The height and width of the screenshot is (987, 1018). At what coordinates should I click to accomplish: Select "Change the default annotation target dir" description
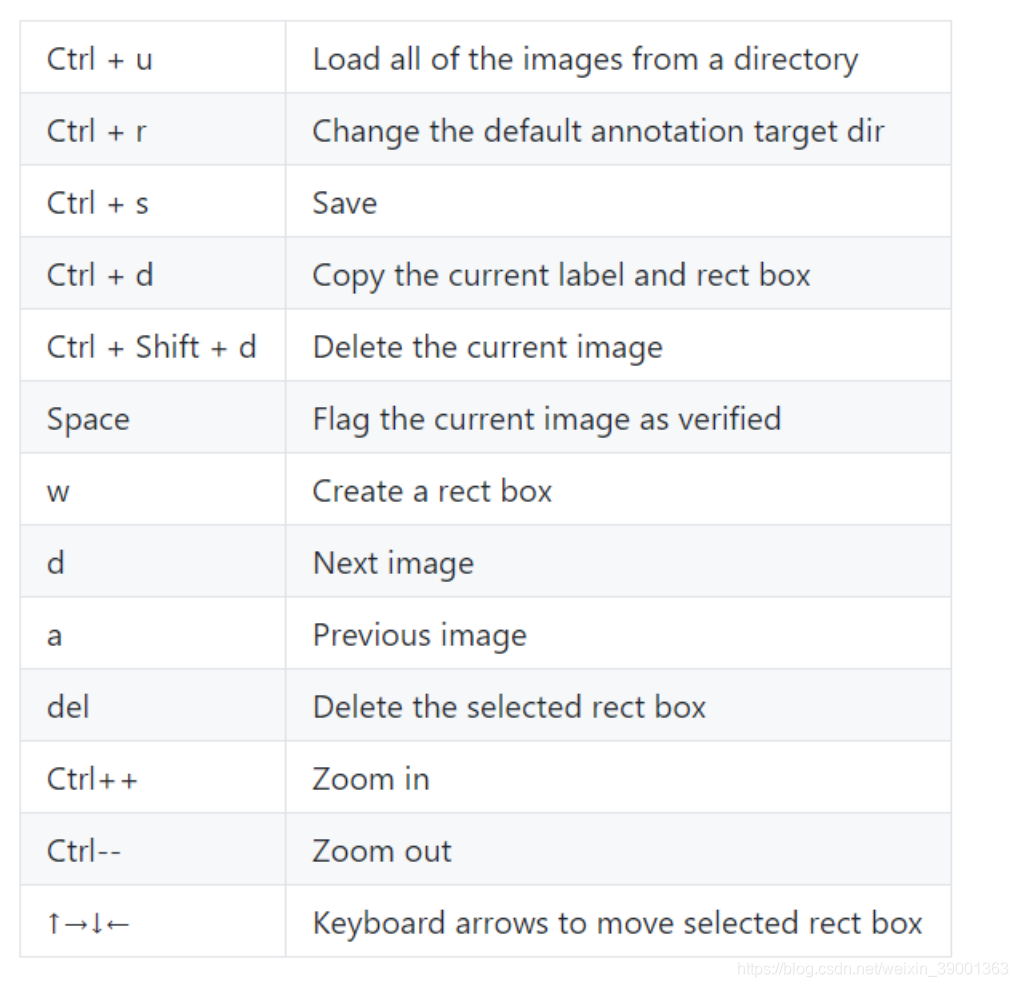pos(598,131)
